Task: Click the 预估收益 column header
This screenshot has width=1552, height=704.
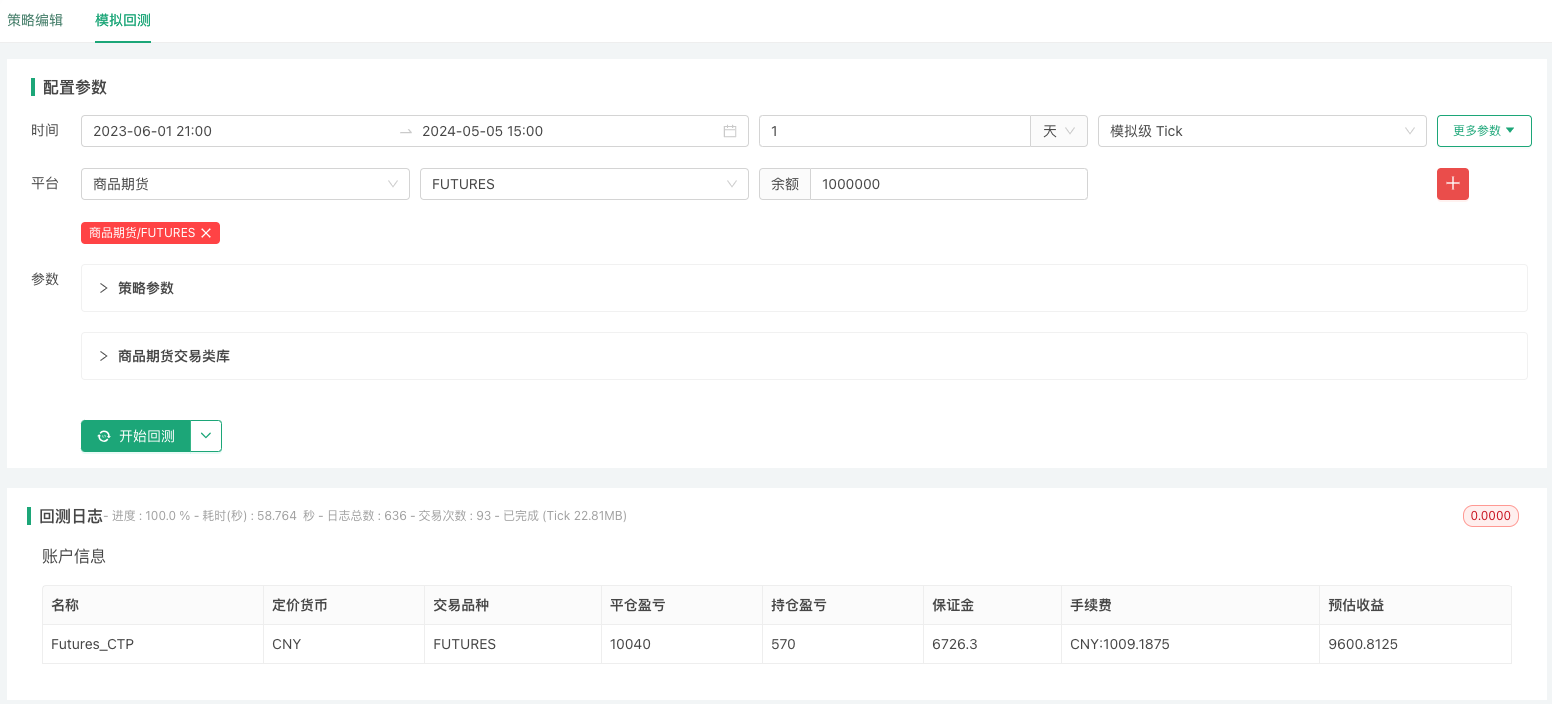Action: coord(1415,605)
